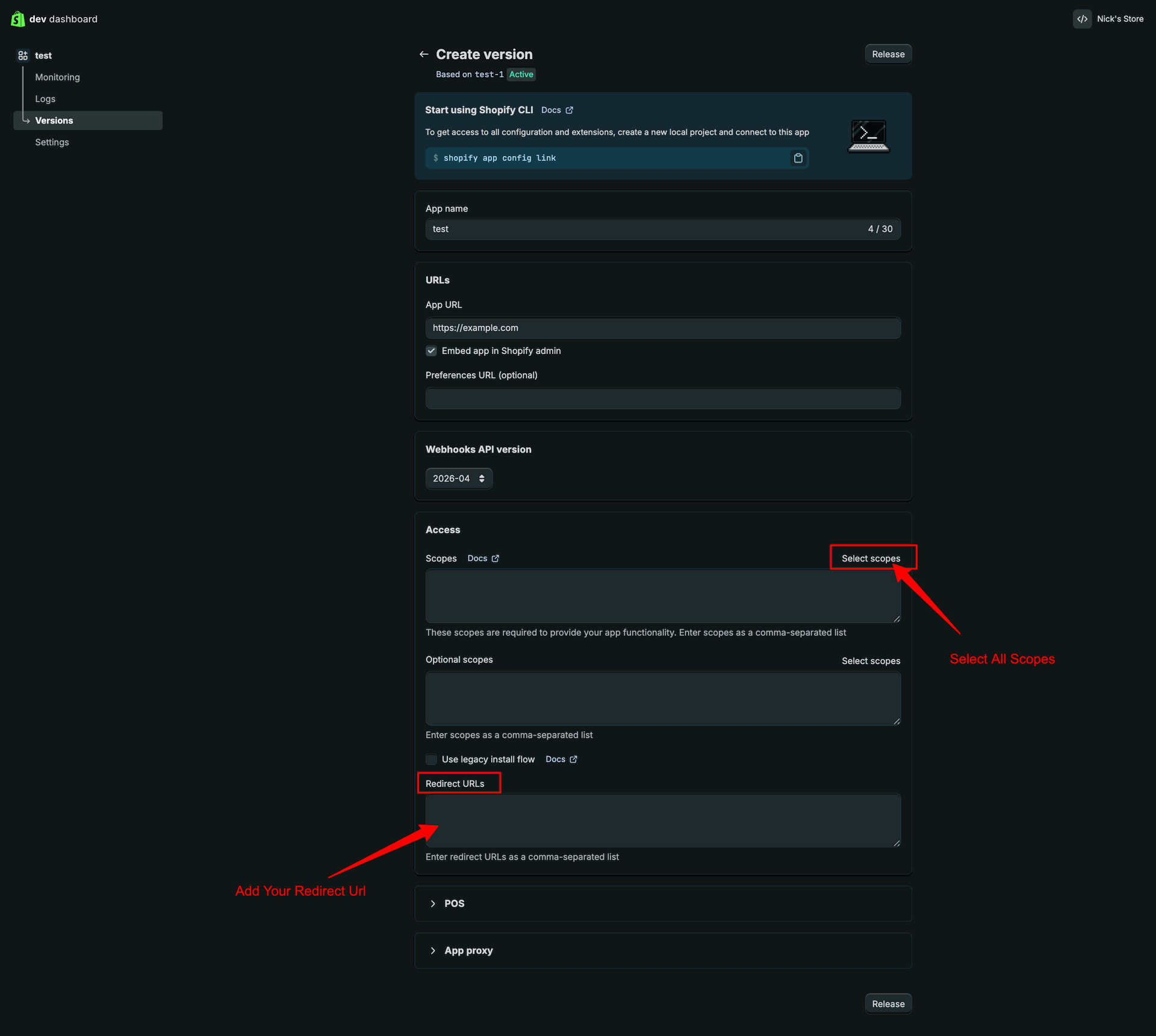1156x1036 pixels.
Task: Select Versions in the sidebar
Action: (x=88, y=120)
